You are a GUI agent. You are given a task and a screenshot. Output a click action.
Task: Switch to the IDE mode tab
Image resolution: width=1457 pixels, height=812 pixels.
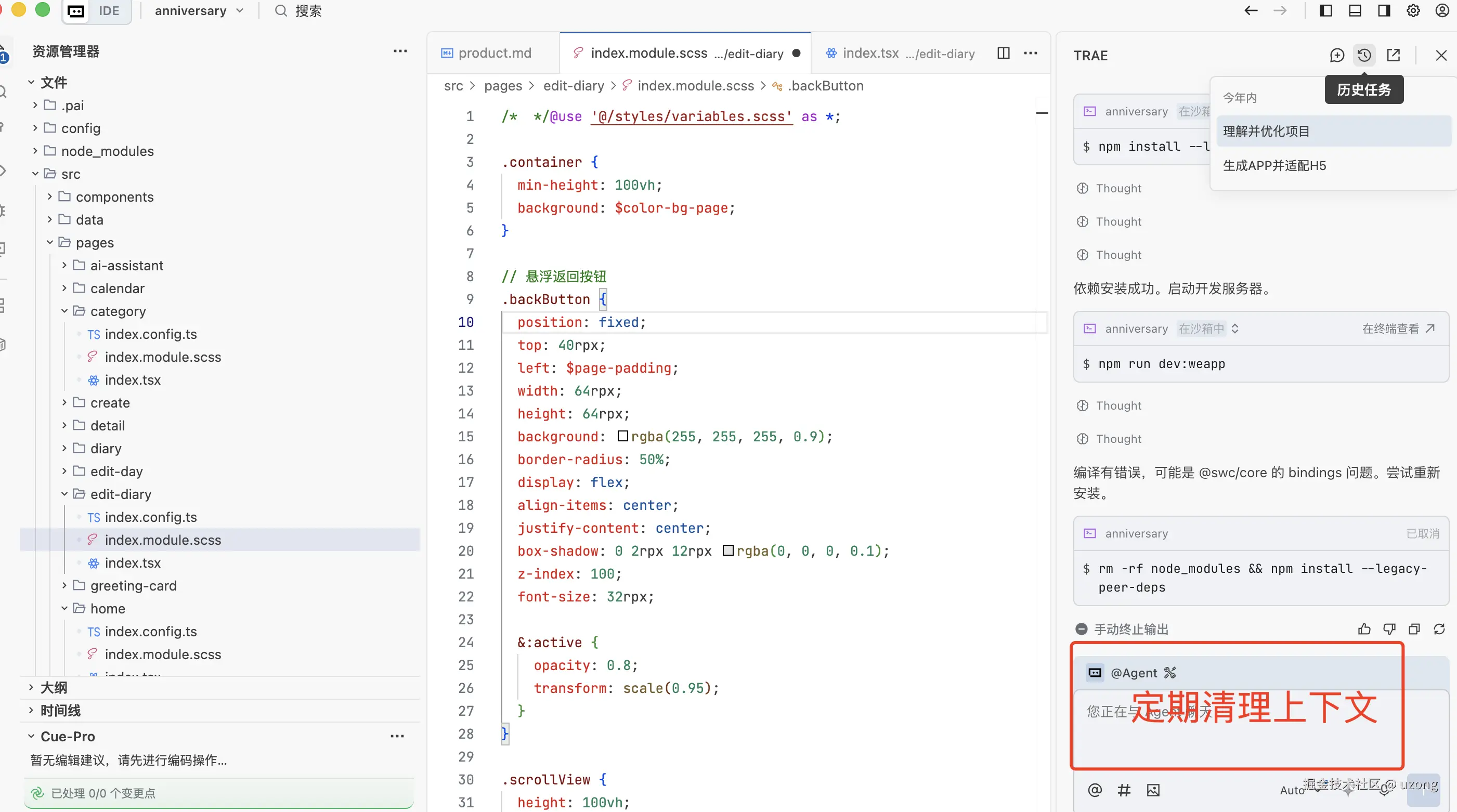[109, 11]
